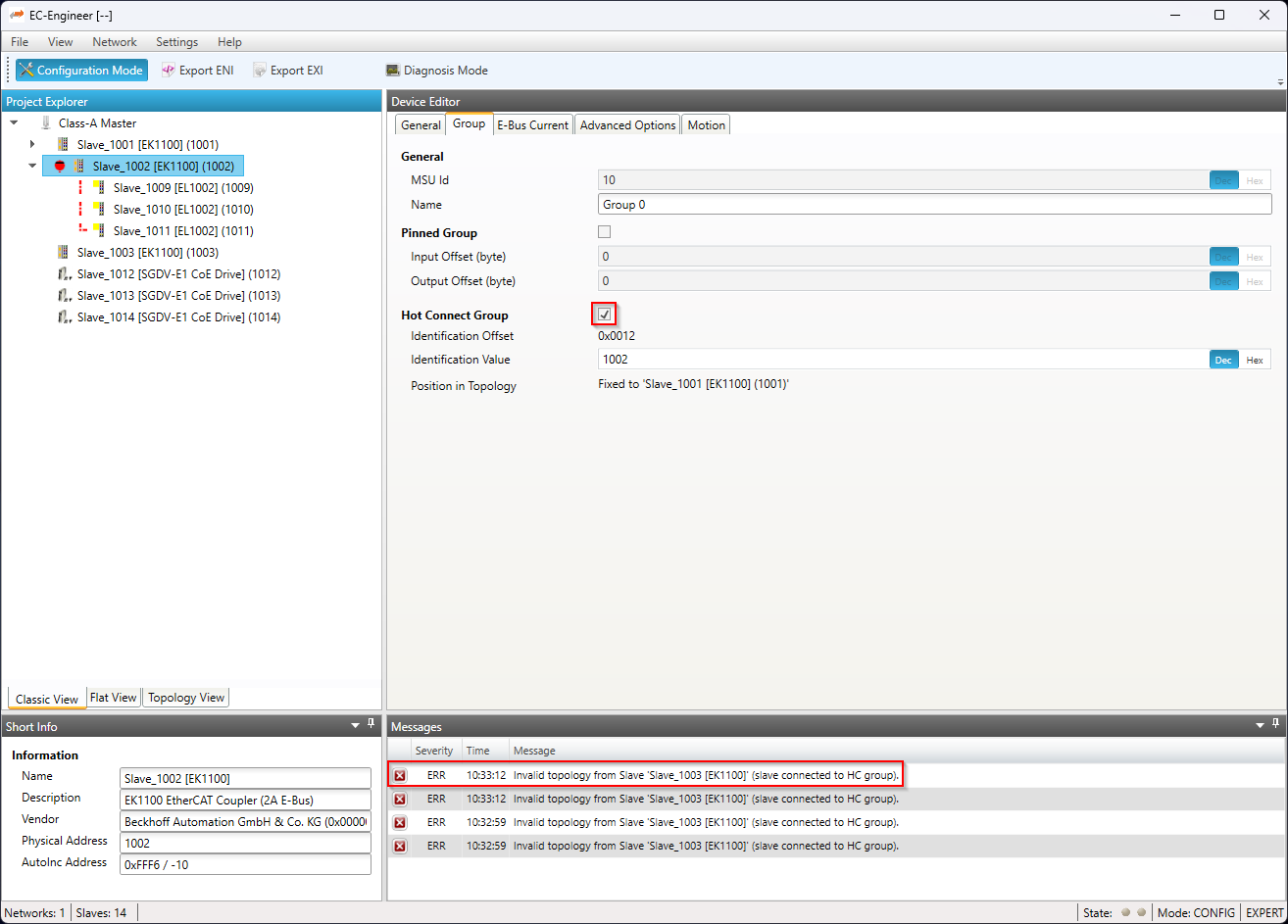Select Dec format for Identification Value
Screen dimensions: 1288x924
tap(1223, 360)
